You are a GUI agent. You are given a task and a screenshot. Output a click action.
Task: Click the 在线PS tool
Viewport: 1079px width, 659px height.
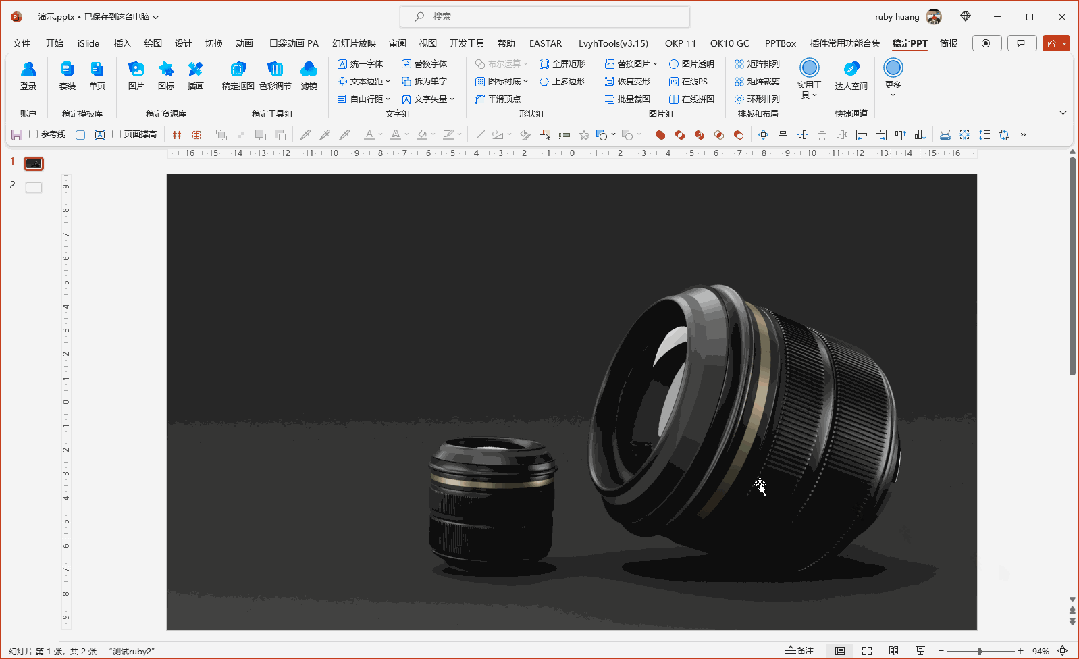[x=689, y=81]
